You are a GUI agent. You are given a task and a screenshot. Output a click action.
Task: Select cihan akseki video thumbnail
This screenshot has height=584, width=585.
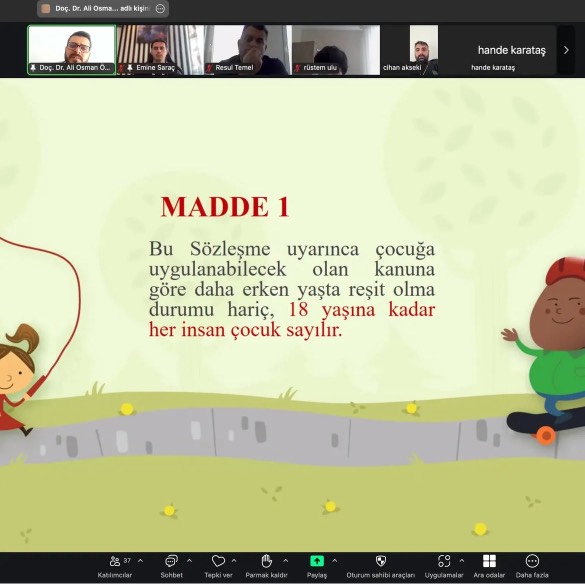[x=410, y=50]
